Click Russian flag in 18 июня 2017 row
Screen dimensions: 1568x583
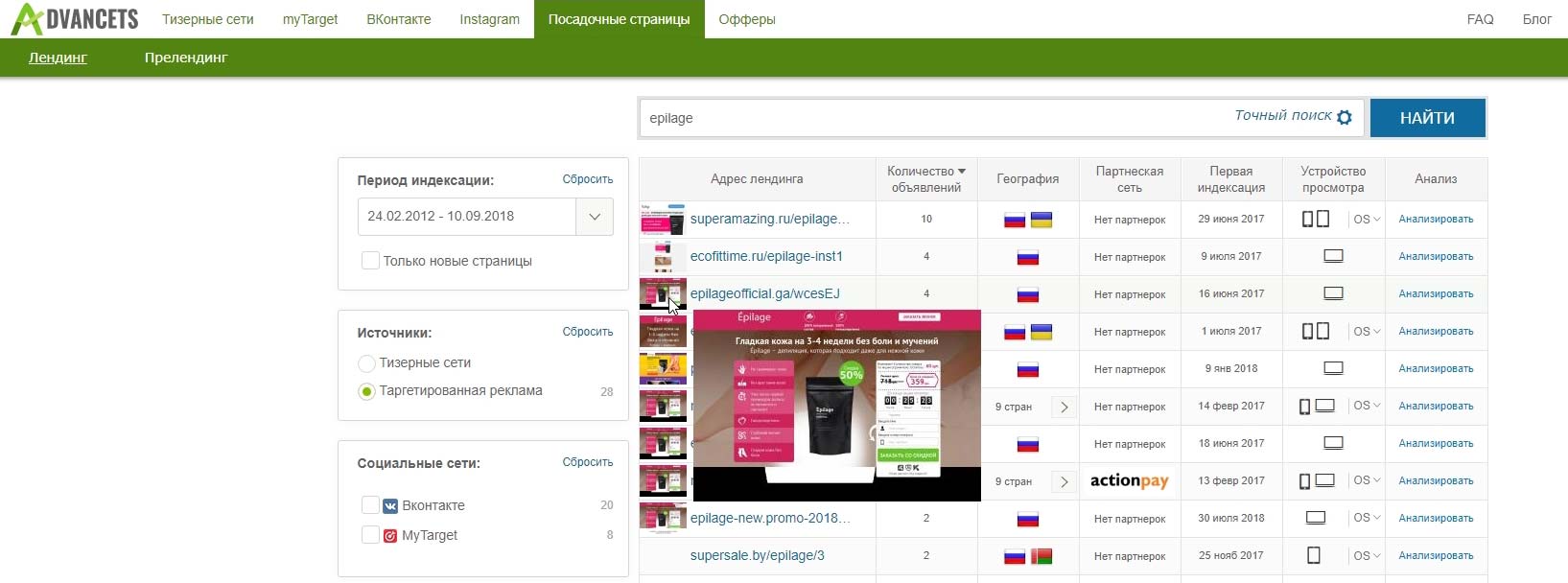coord(1028,444)
